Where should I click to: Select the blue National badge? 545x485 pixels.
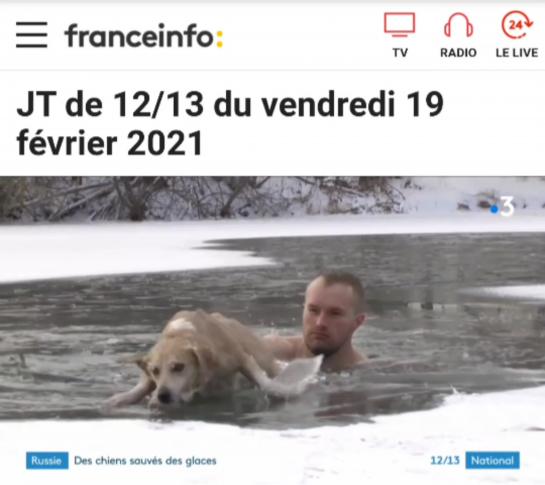click(493, 460)
